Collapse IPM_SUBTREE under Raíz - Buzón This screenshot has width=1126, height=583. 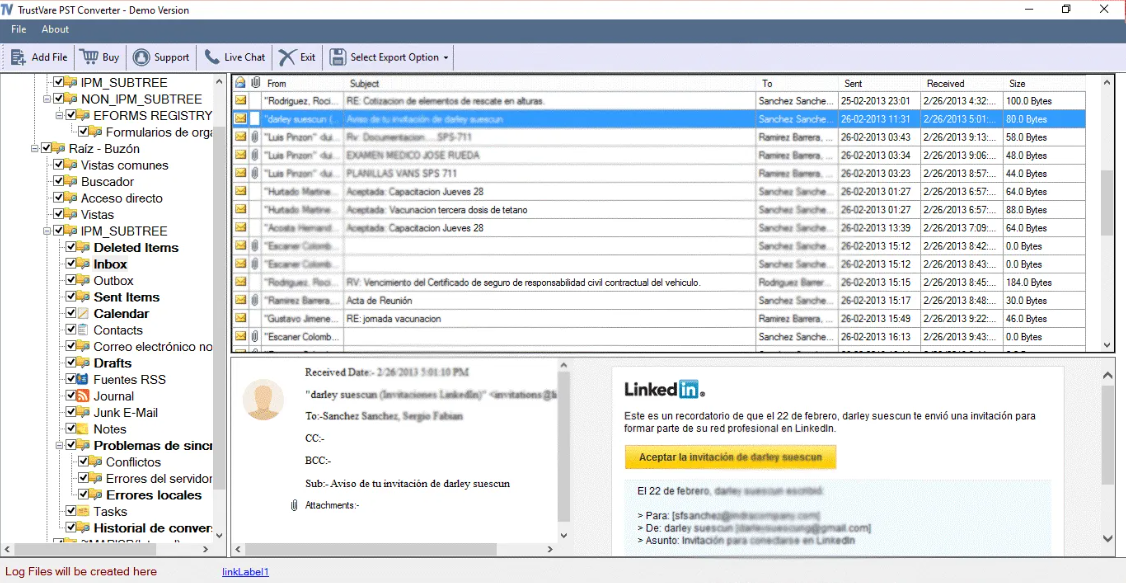coord(47,231)
